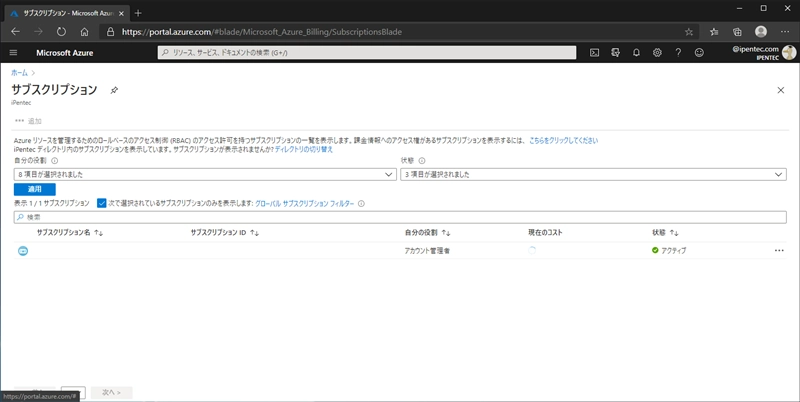Go back in the browser

[15, 32]
